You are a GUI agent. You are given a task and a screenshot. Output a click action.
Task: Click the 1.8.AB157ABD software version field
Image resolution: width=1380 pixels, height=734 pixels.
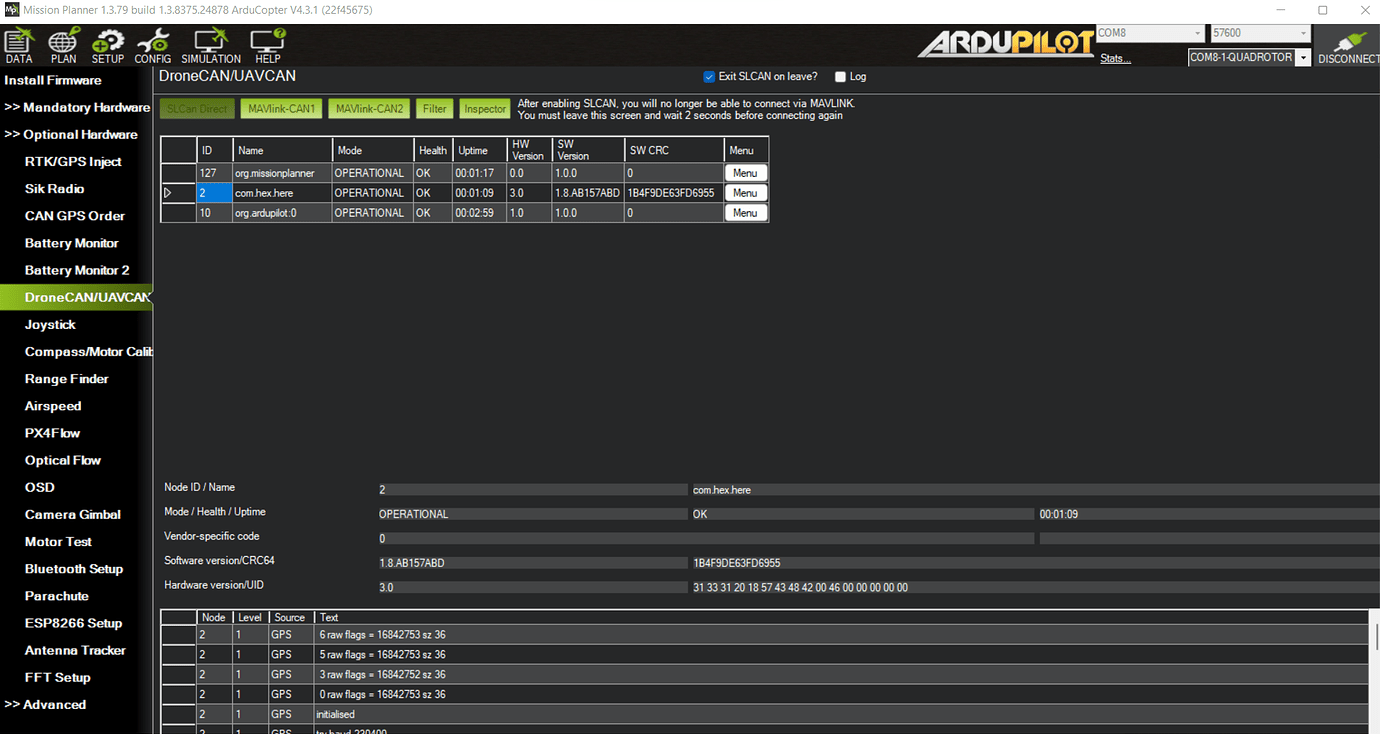tap(533, 563)
